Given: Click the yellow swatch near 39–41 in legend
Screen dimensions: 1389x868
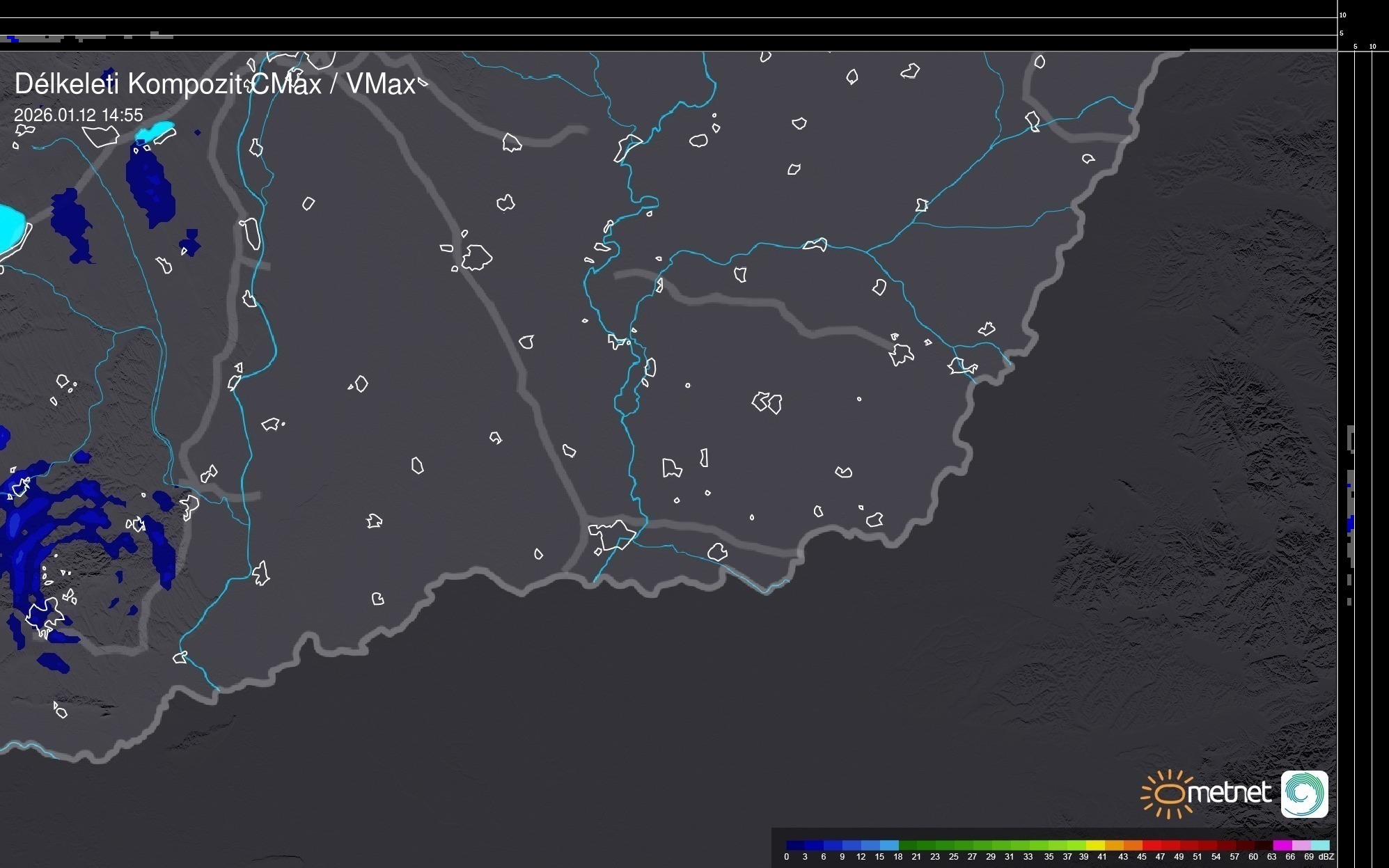Looking at the screenshot, I should (1096, 845).
